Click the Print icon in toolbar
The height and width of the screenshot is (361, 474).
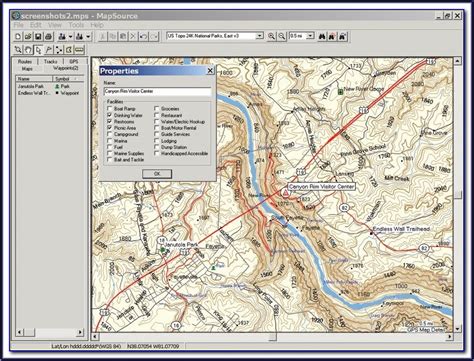pos(48,36)
